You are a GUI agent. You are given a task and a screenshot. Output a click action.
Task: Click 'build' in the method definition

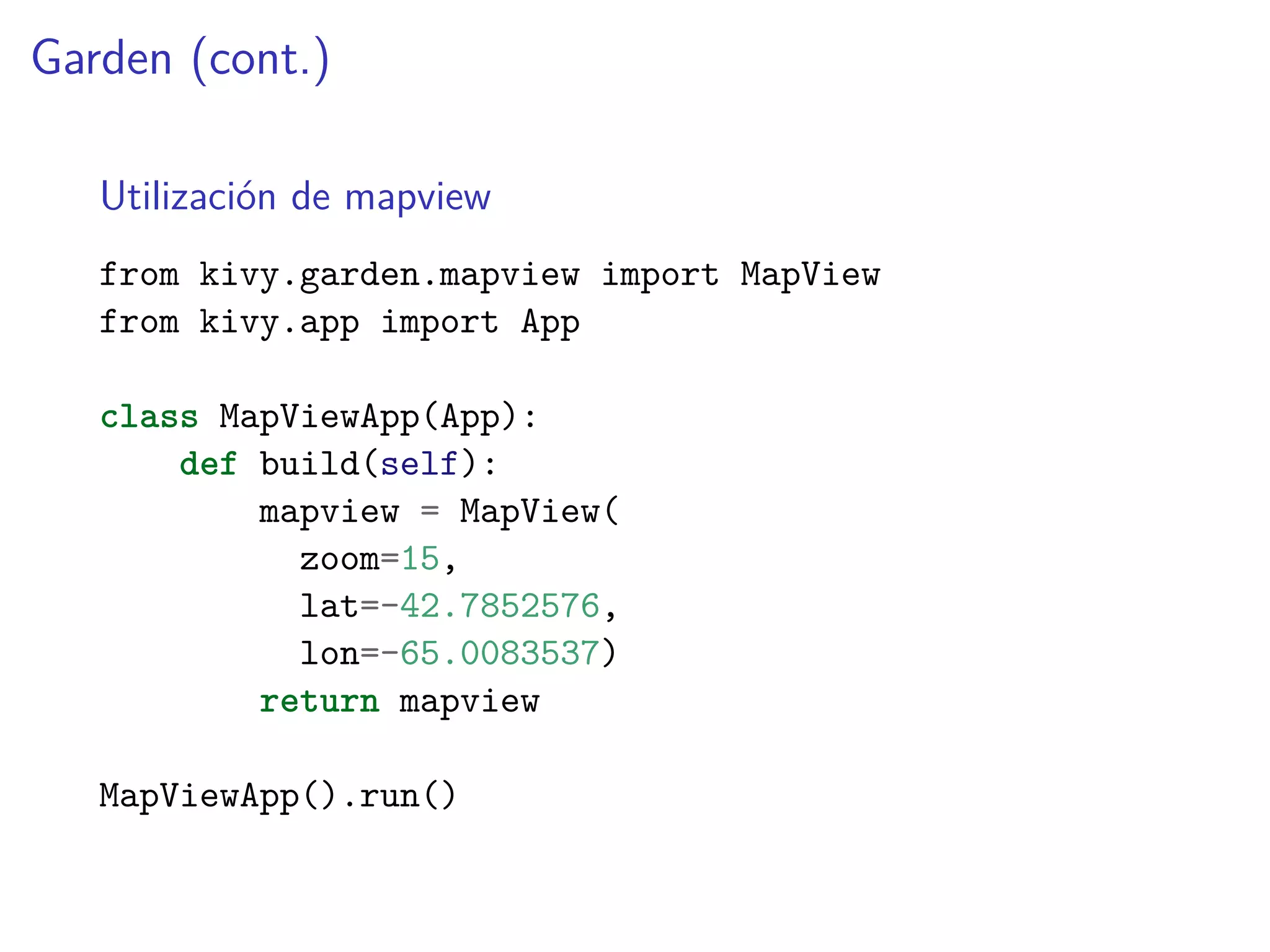(x=309, y=464)
